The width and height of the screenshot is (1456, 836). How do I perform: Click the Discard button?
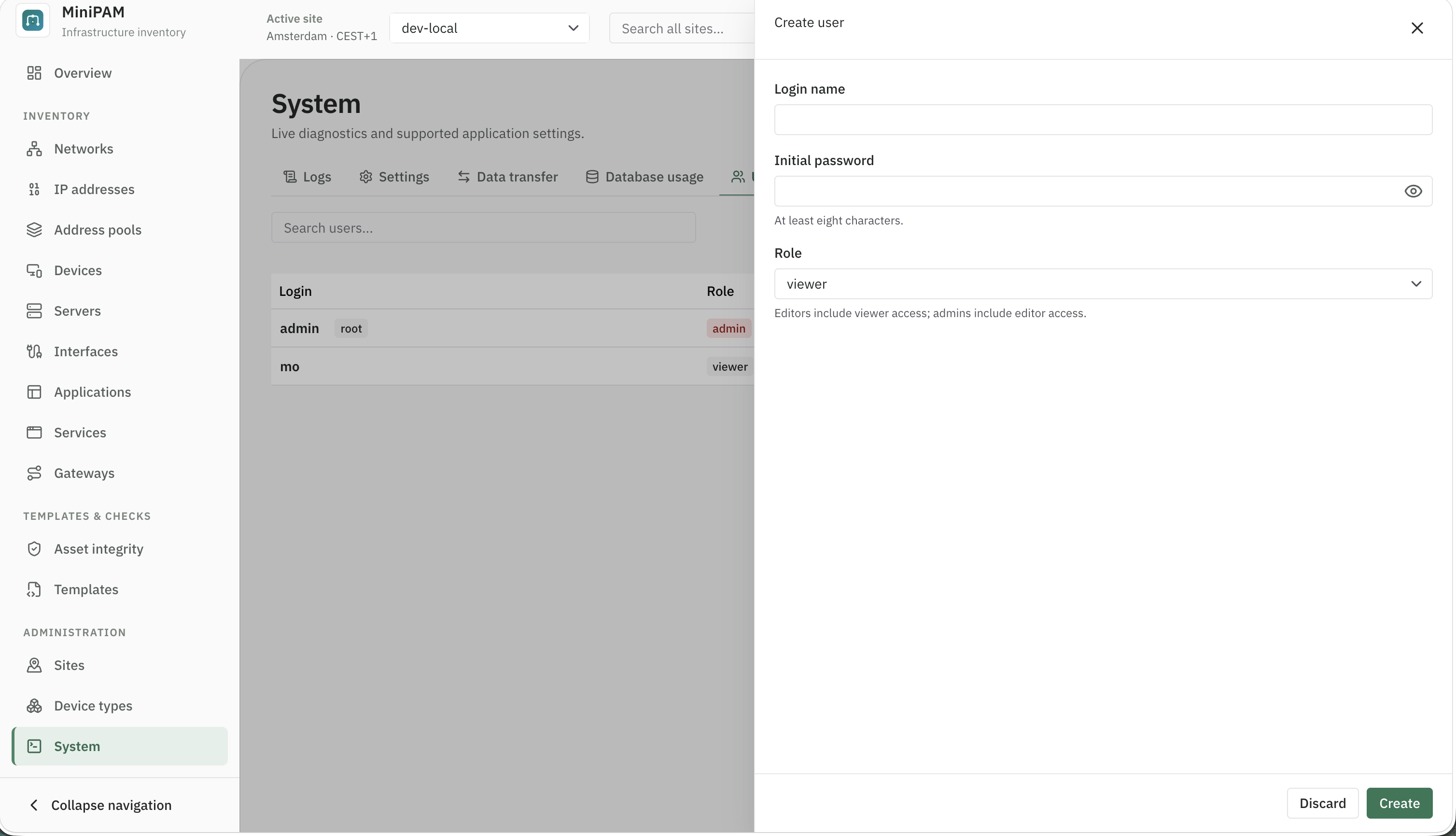(x=1322, y=803)
